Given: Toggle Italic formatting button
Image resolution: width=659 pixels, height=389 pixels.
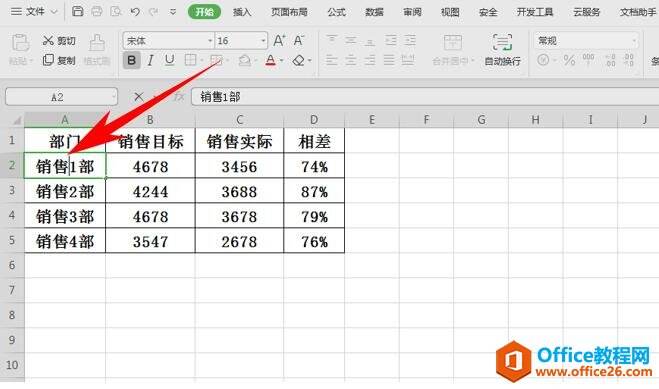Looking at the screenshot, I should click(150, 60).
